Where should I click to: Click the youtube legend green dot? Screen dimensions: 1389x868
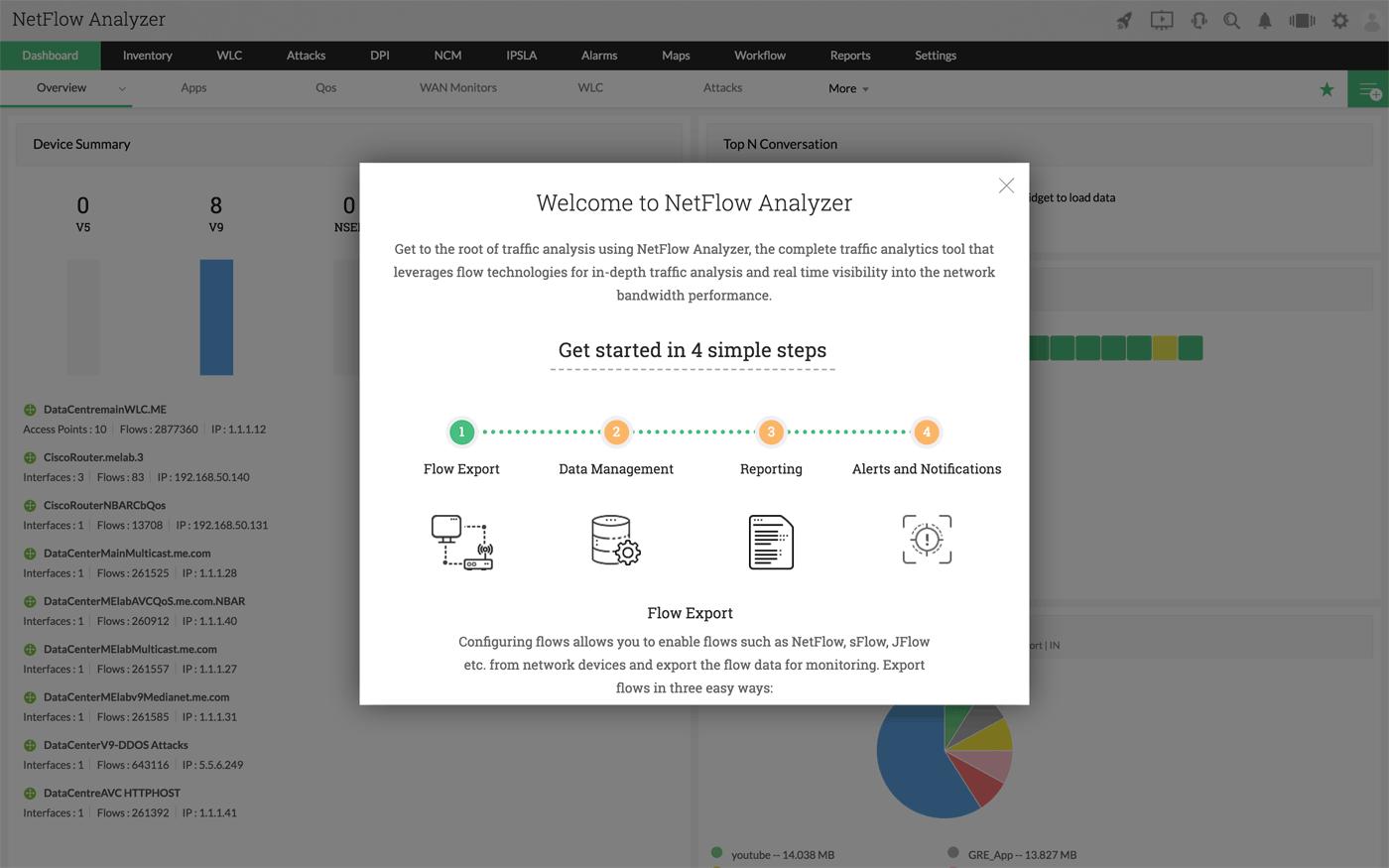click(x=716, y=853)
